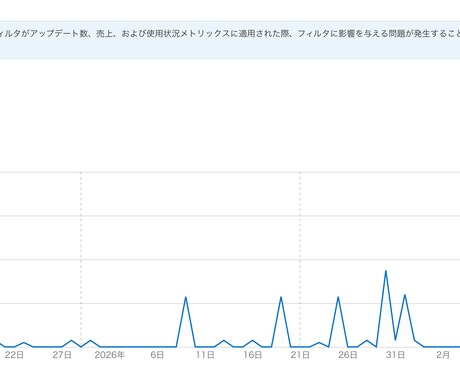Click the tallest chart peak near 31日
Screen dimensions: 460x380
coord(386,271)
